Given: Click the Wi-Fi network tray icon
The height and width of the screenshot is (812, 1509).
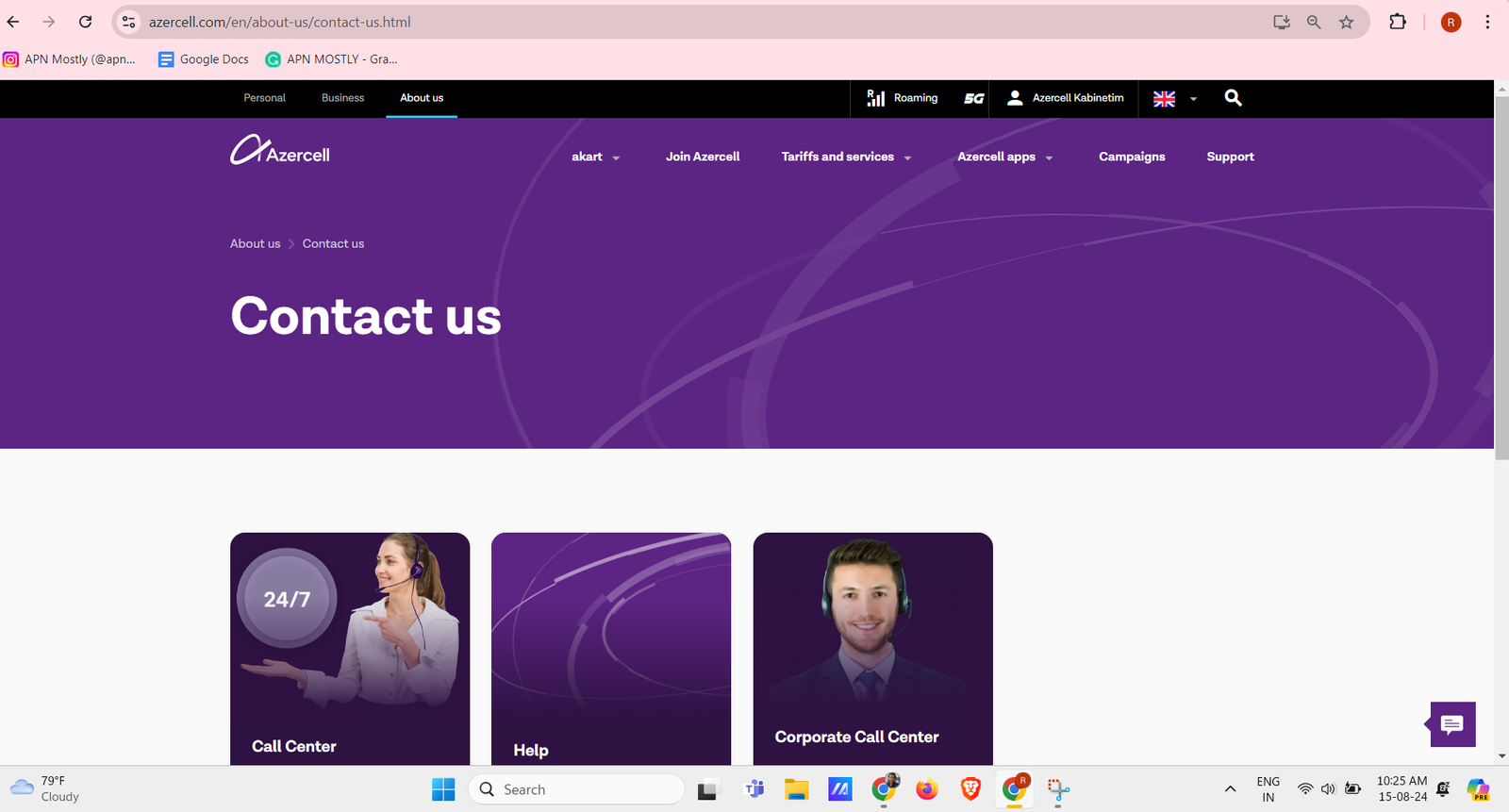Looking at the screenshot, I should pyautogui.click(x=1305, y=789).
